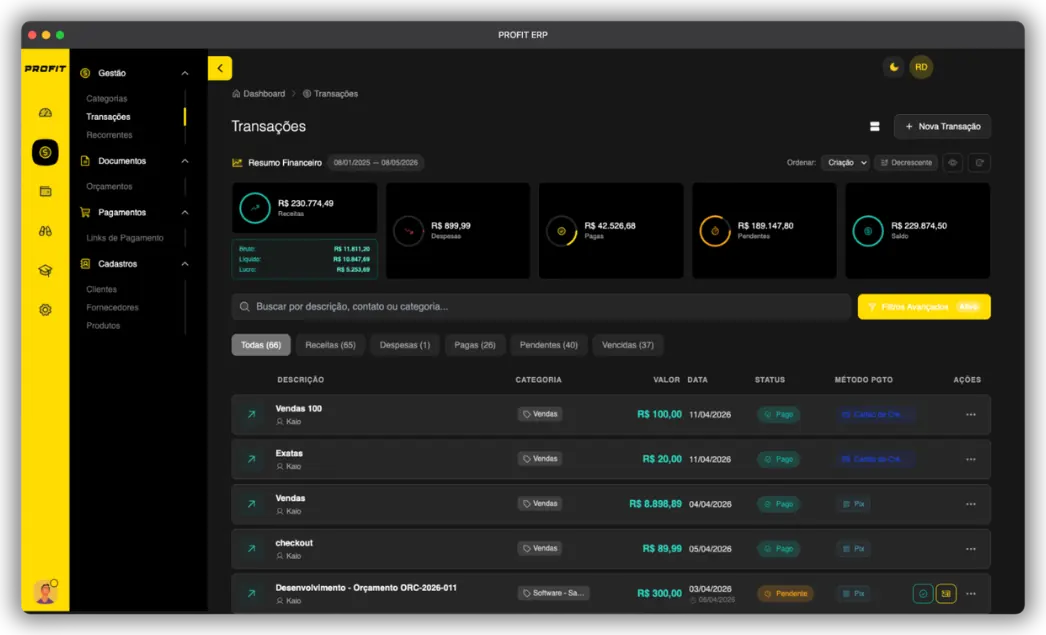Screen dimensions: 1046x635
Task: Click the Receitas circular chart icon
Action: tap(255, 208)
